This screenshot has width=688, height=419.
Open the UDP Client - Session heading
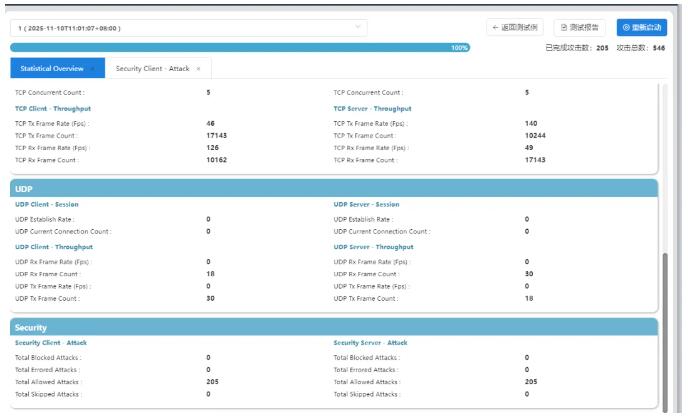pyautogui.click(x=47, y=204)
